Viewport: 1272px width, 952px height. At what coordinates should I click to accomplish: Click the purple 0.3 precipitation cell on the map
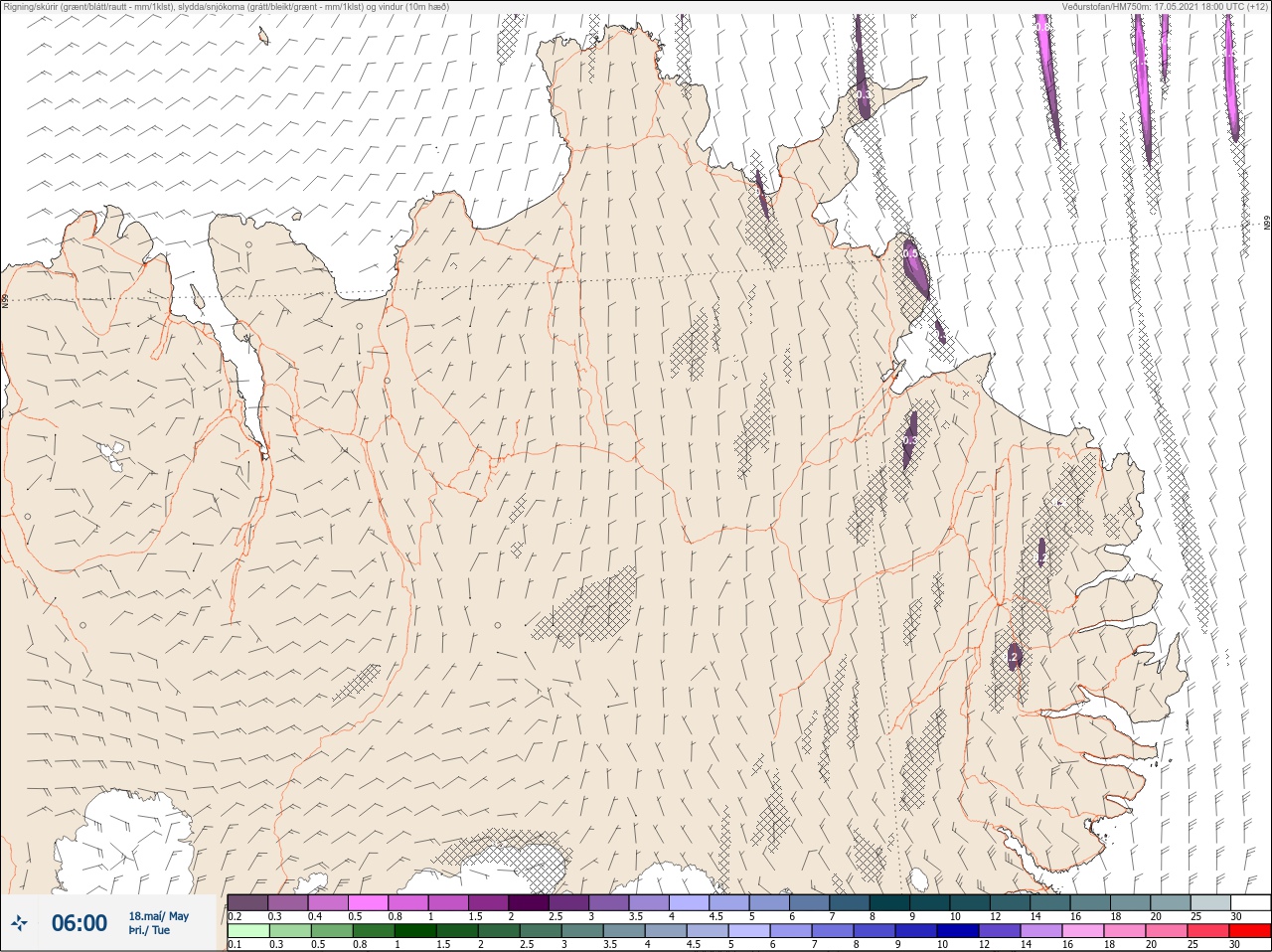pyautogui.click(x=909, y=438)
